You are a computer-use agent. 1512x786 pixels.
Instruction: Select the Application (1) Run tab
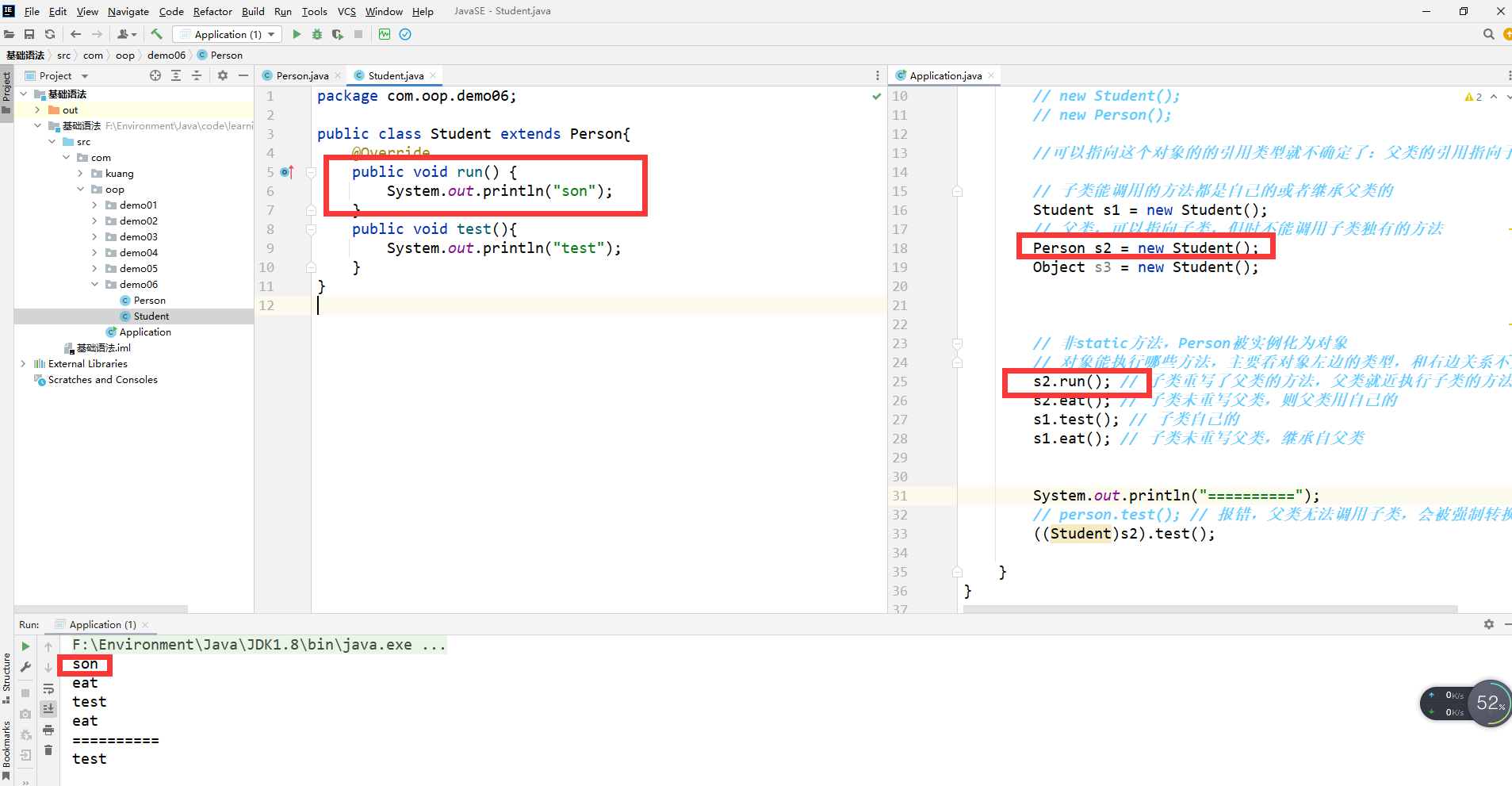click(102, 624)
